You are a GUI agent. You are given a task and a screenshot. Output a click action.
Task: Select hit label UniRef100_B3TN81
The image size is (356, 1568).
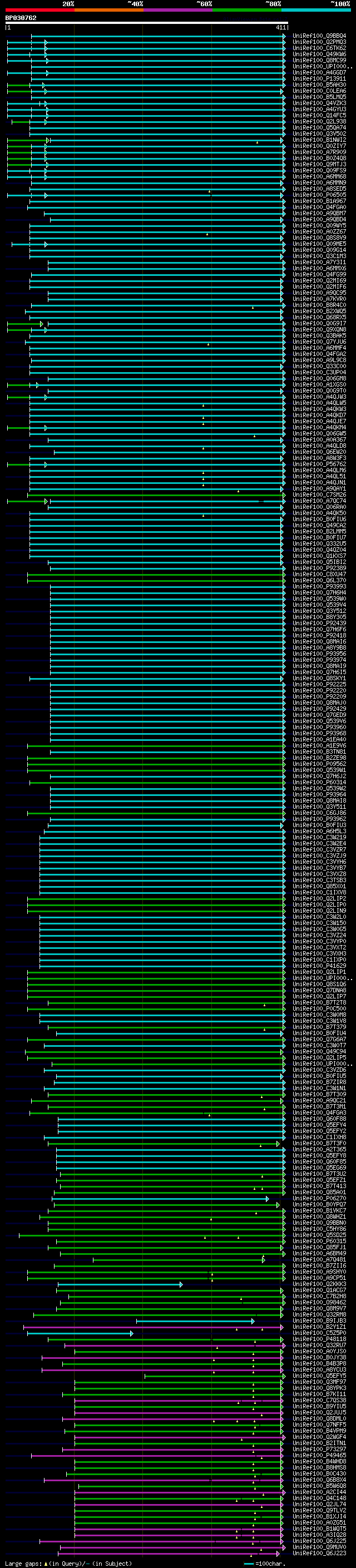pos(319,752)
